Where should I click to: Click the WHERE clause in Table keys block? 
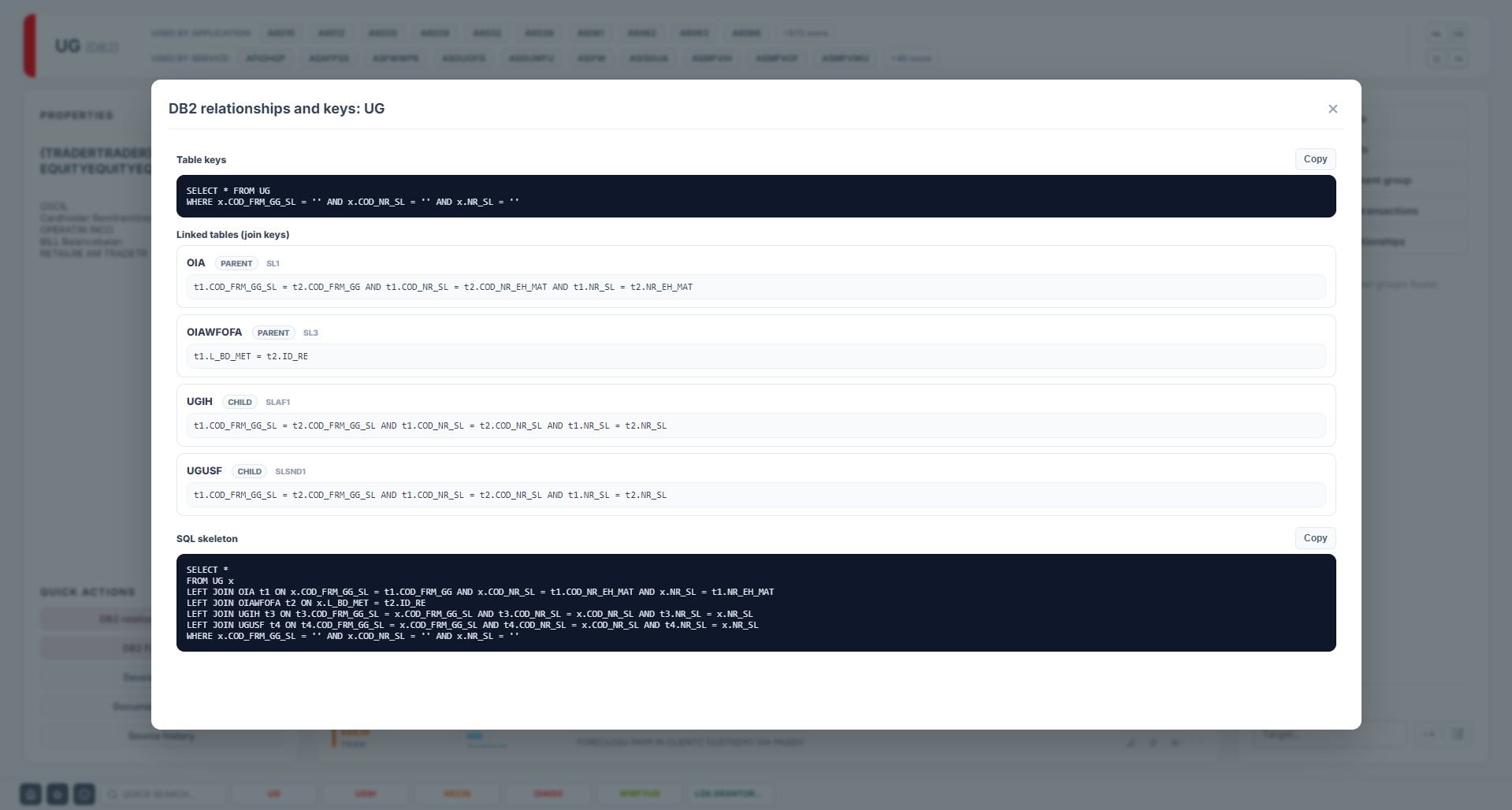pyautogui.click(x=353, y=202)
